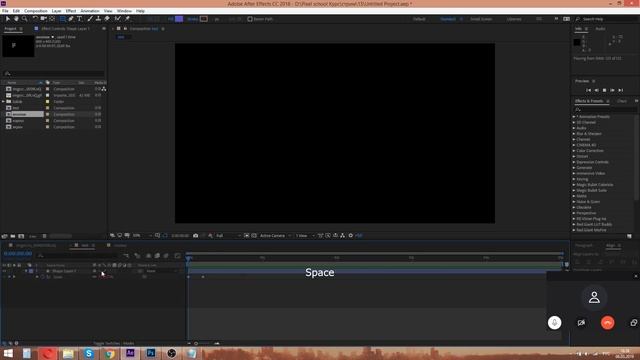Select the Rotation tool
This screenshot has height=360, width=640.
[x=35, y=19]
